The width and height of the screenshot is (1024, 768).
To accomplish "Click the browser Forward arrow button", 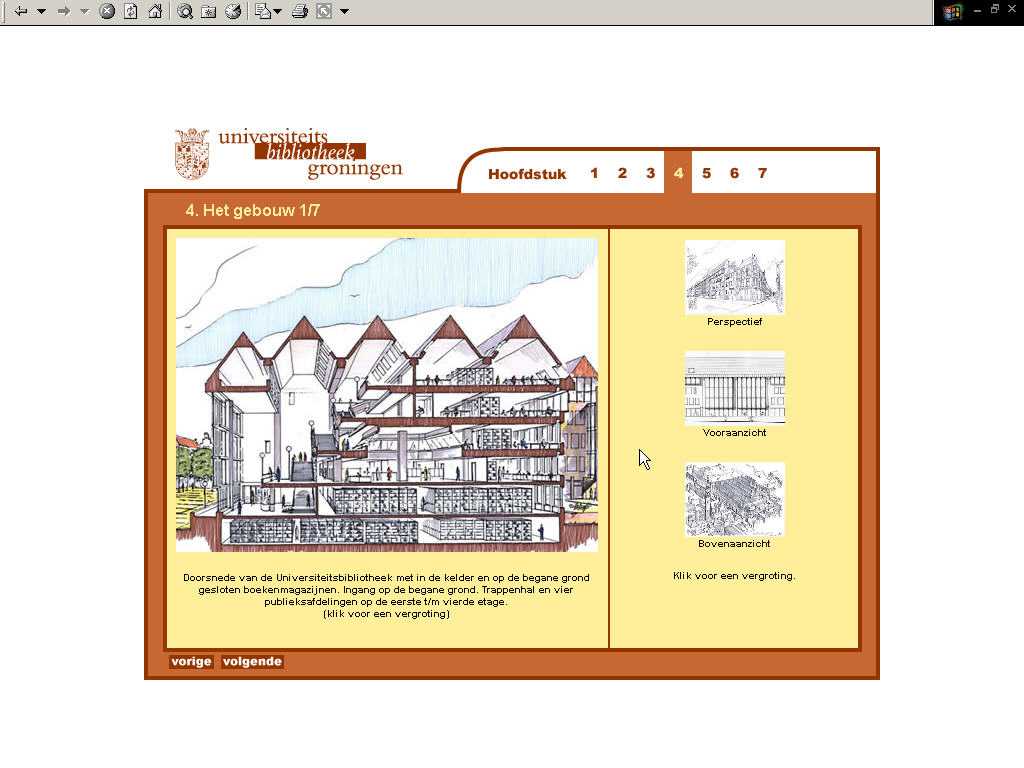I will coord(63,11).
